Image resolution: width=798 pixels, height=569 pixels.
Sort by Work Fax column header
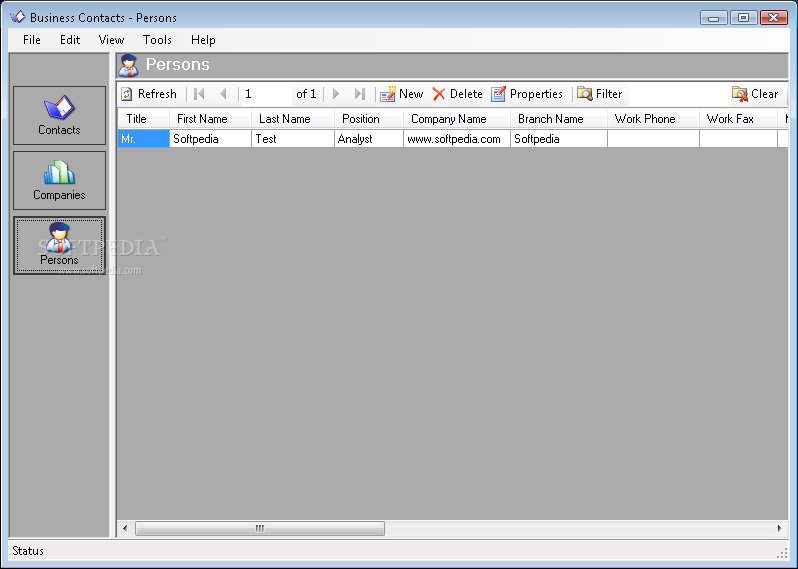click(x=738, y=119)
